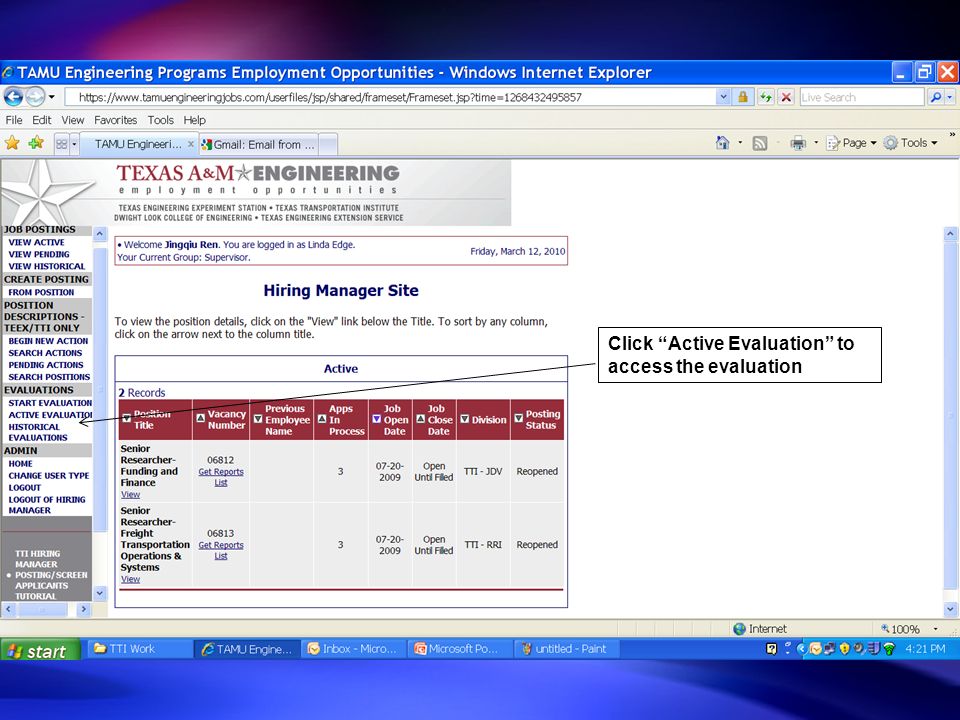
Task: Open VIEW ACTIVE job postings link
Action: point(36,242)
